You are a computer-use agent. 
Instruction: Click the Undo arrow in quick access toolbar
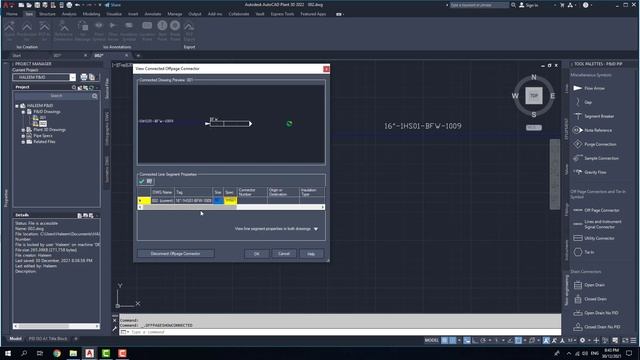coord(78,5)
